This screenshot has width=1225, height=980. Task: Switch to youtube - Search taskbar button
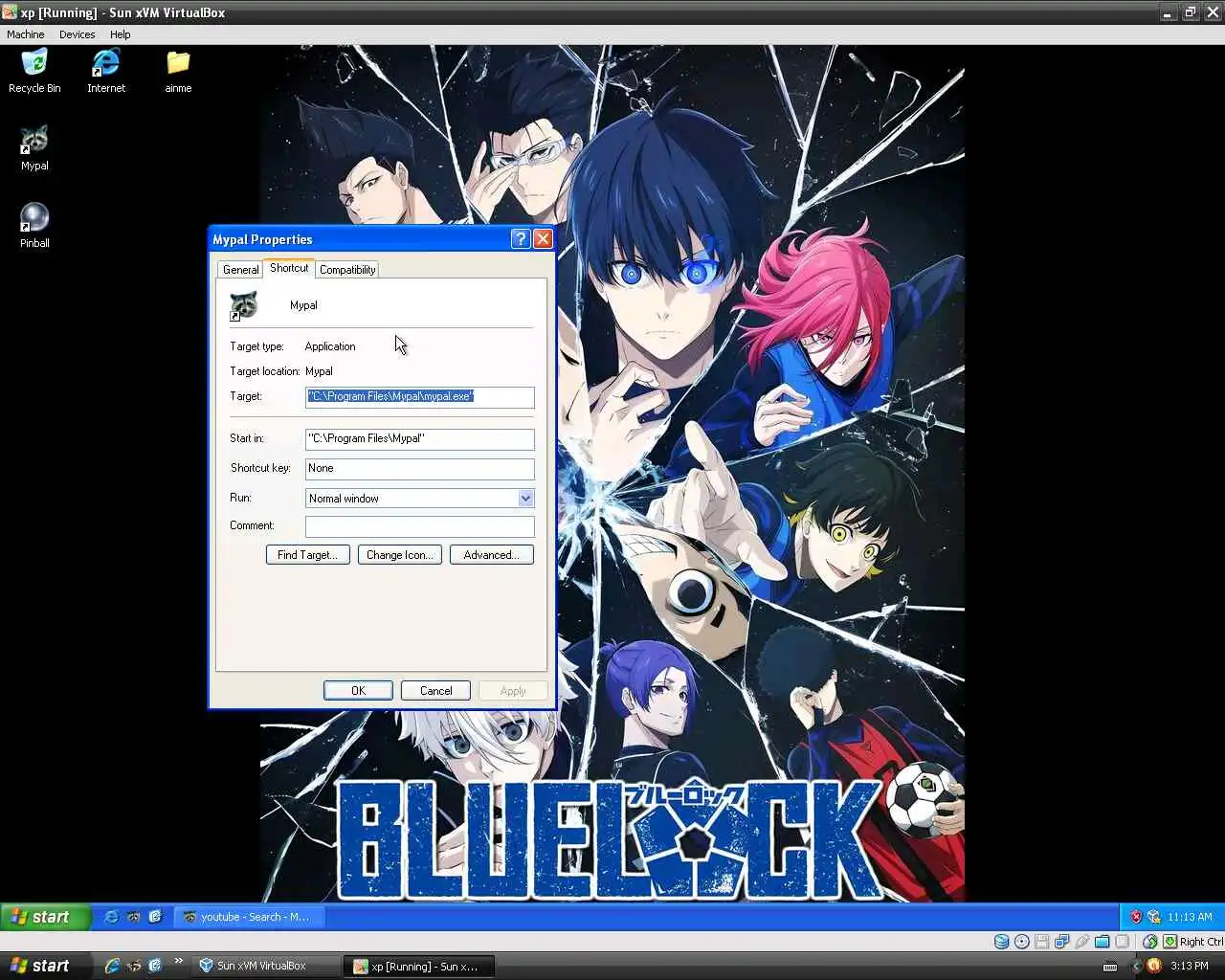[249, 917]
